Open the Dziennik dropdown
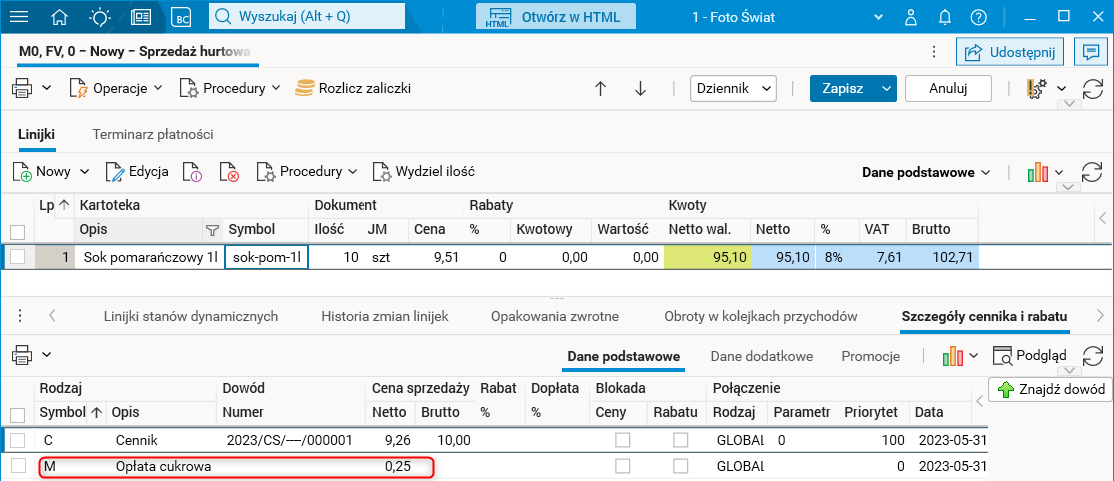 733,89
